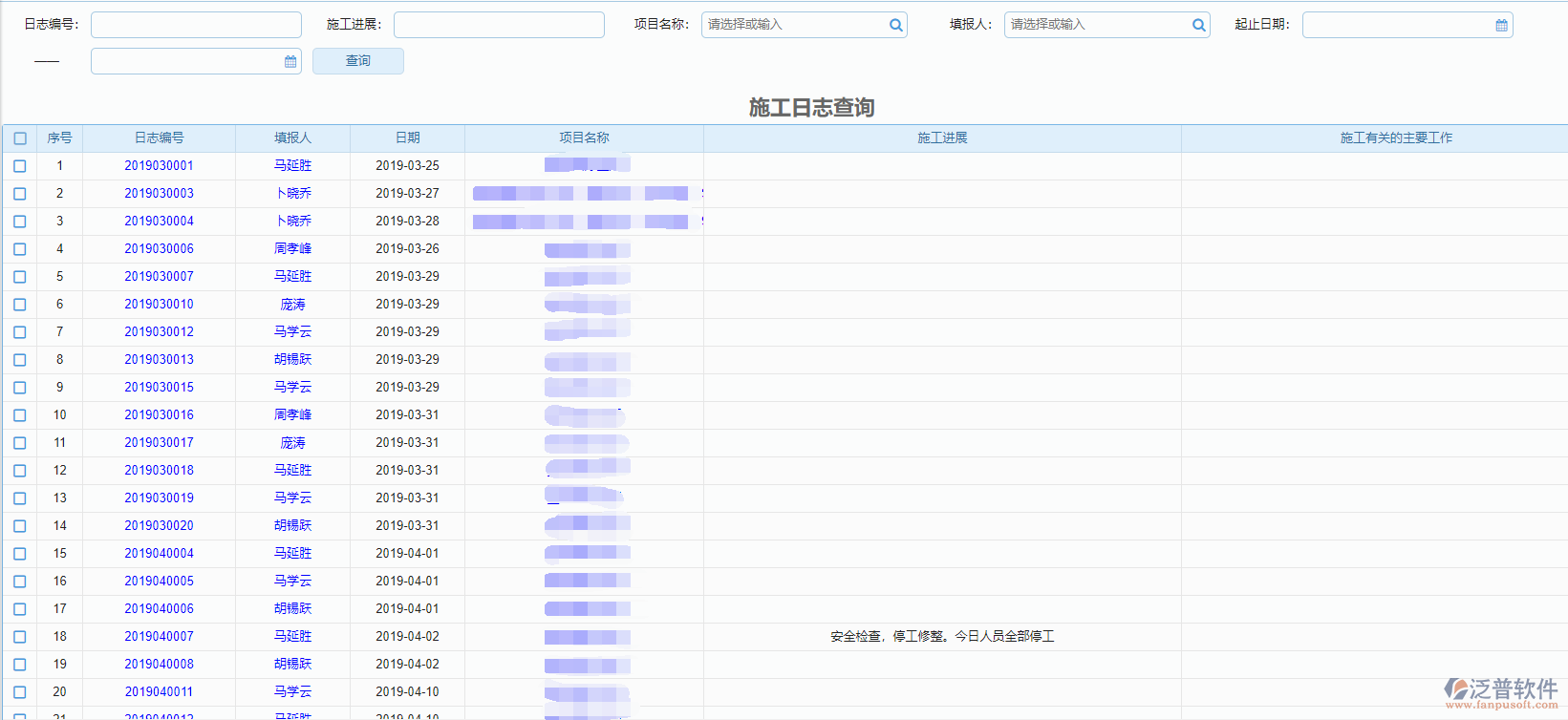Click search icon in 填报人 field

pos(1198,26)
